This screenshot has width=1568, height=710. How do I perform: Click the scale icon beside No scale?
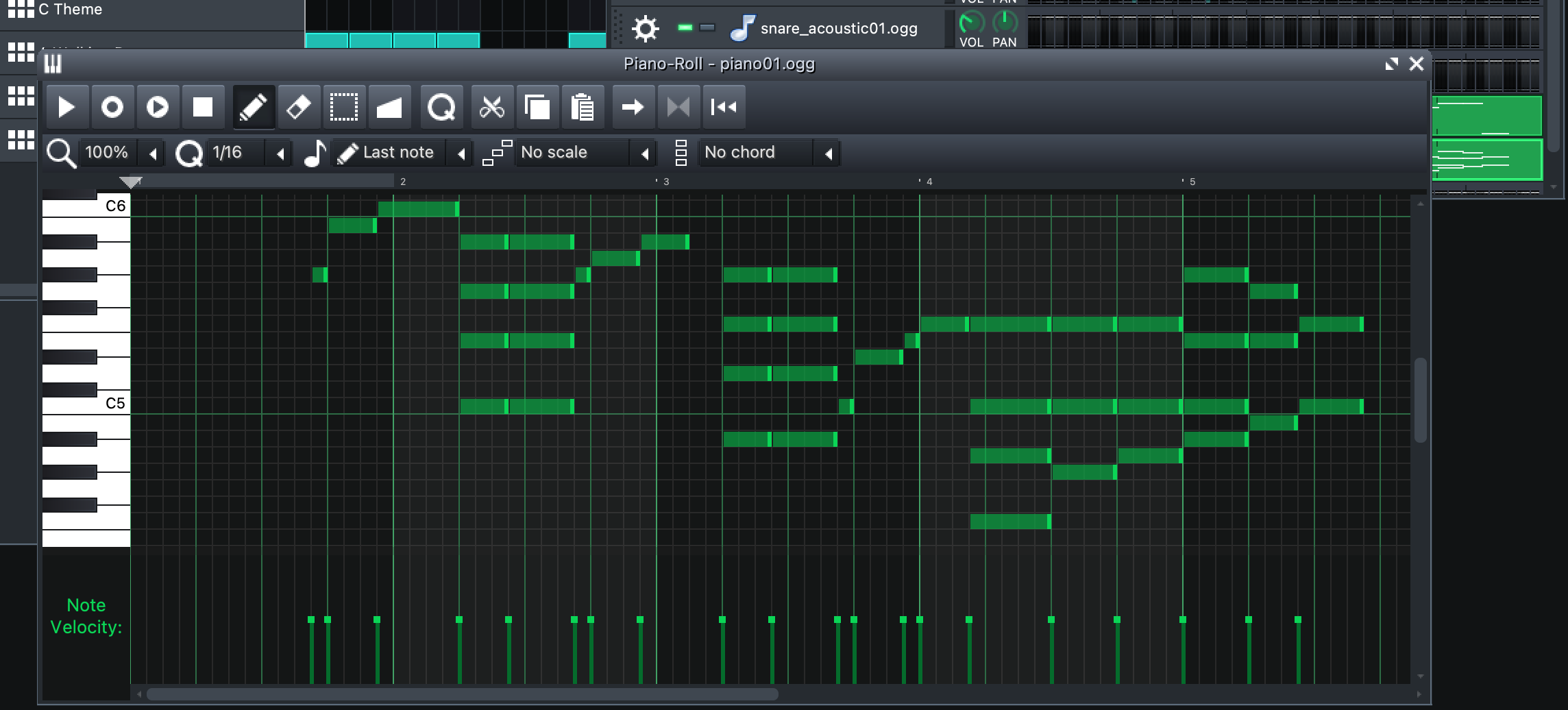[497, 153]
